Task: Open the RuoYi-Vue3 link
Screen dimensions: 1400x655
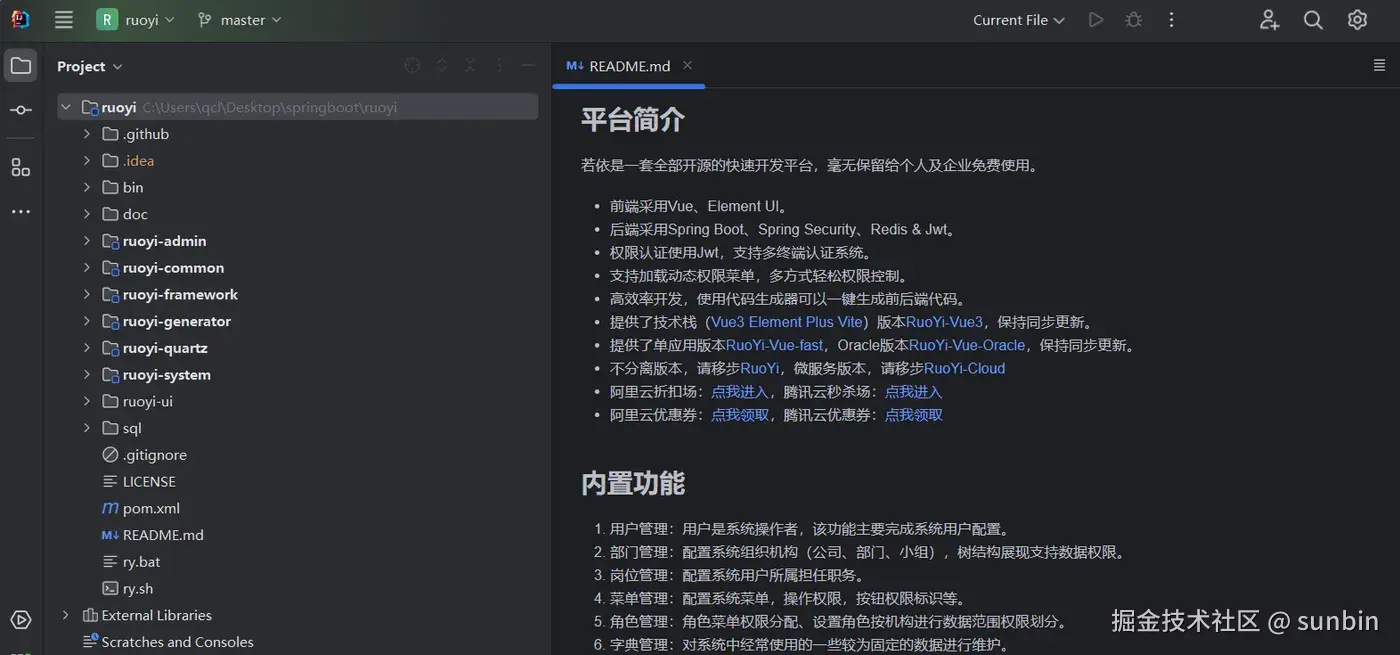Action: [945, 322]
